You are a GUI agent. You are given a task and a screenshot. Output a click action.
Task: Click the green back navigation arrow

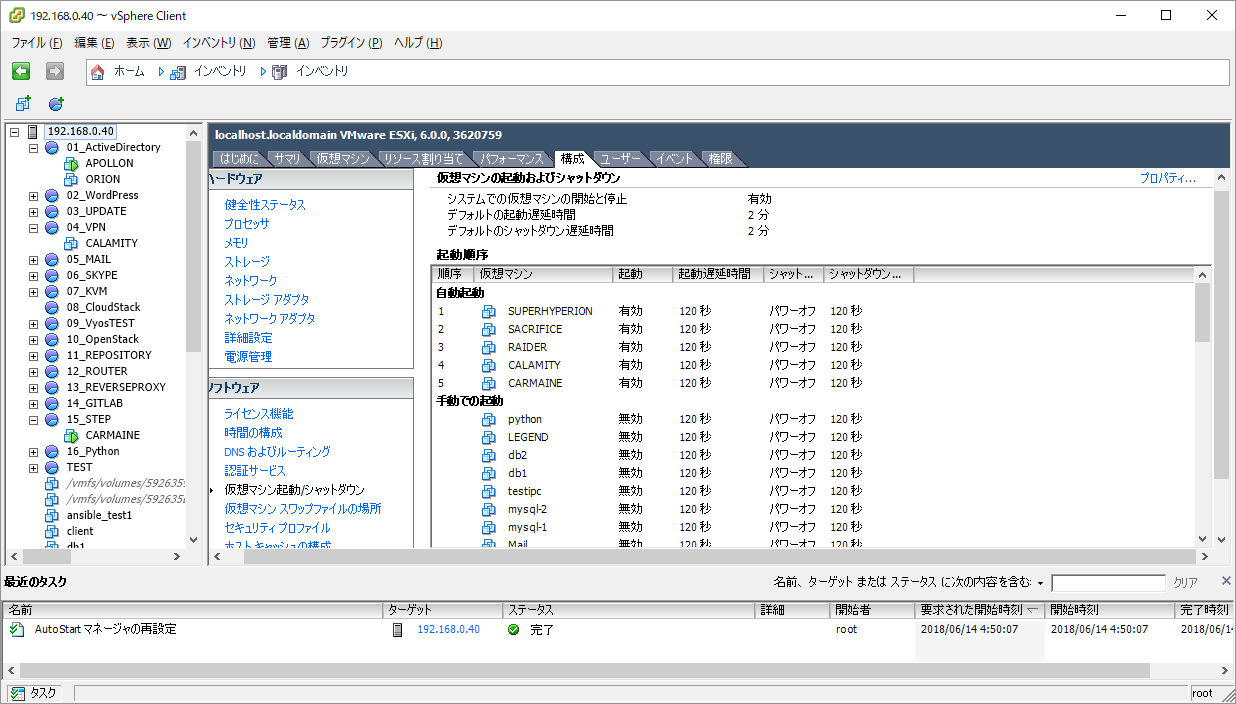tap(20, 70)
